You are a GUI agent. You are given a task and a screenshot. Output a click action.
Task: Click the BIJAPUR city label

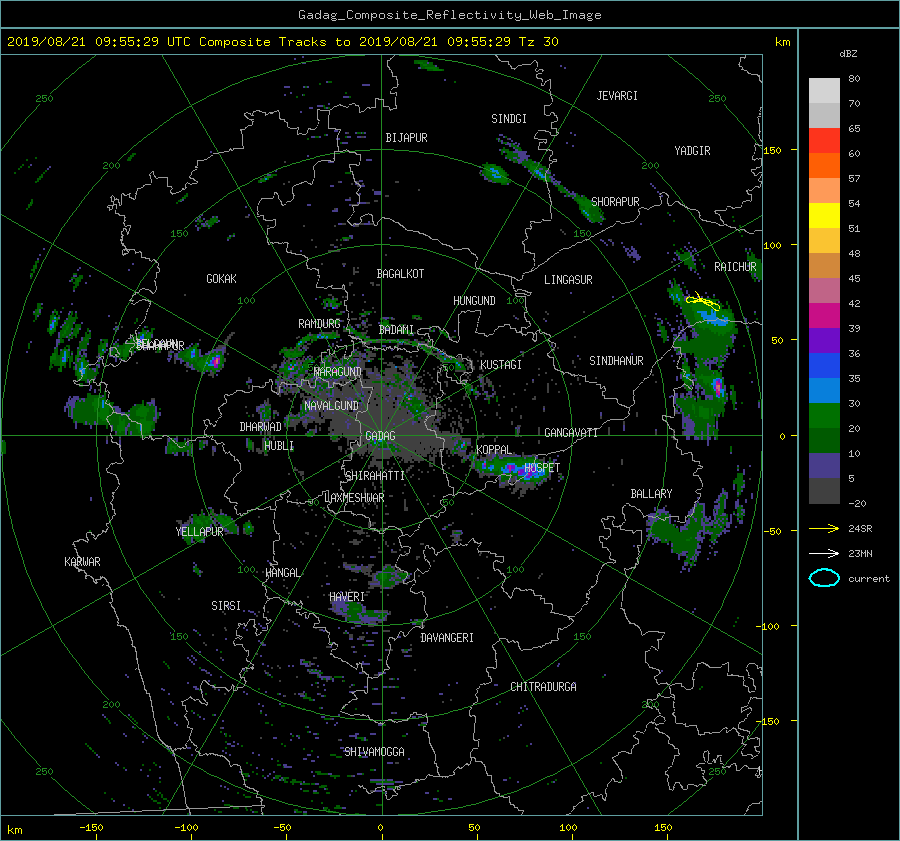click(x=406, y=138)
